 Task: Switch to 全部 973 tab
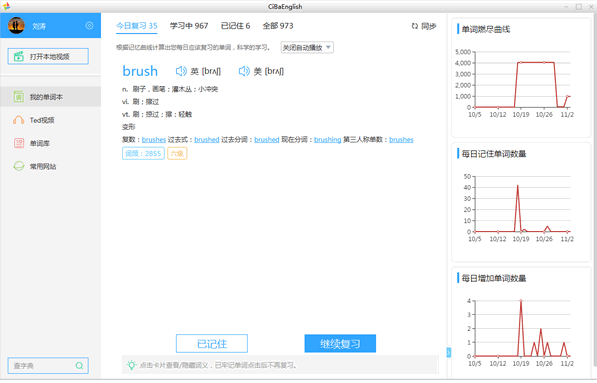tap(278, 26)
